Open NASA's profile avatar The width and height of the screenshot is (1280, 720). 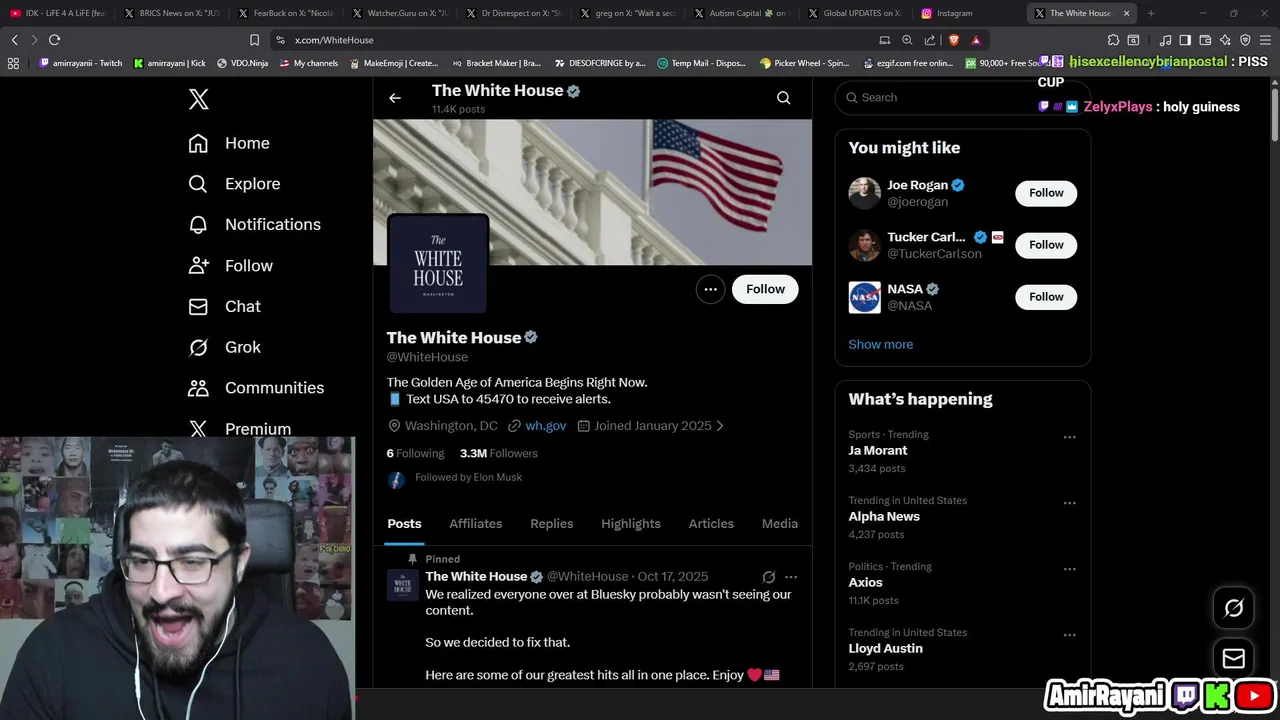(865, 297)
